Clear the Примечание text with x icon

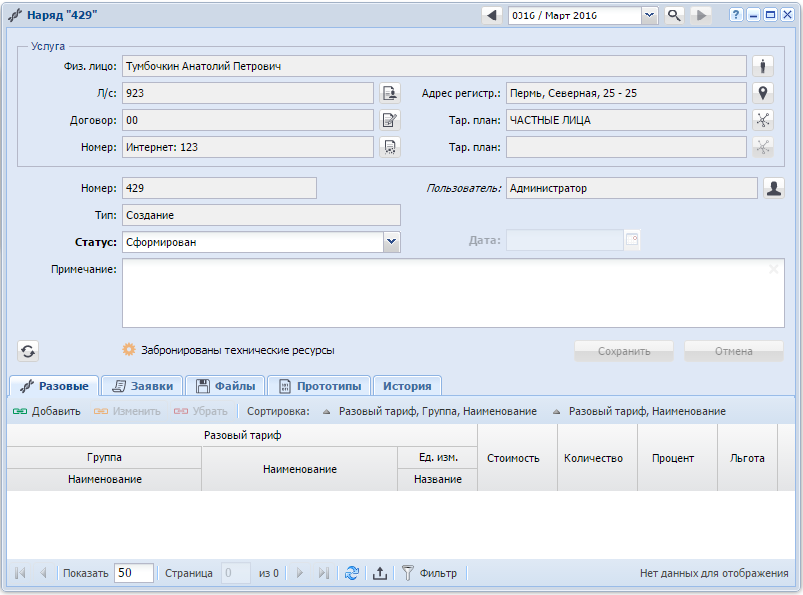pyautogui.click(x=773, y=269)
